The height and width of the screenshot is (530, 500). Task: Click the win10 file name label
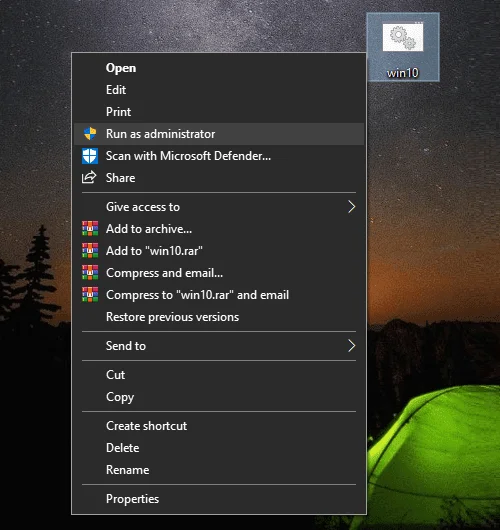coord(403,73)
